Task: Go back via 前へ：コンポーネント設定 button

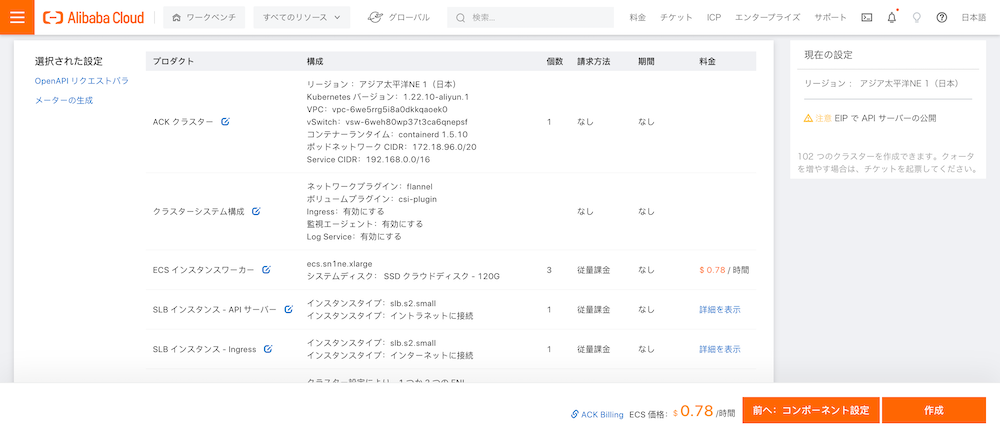Action: point(811,411)
